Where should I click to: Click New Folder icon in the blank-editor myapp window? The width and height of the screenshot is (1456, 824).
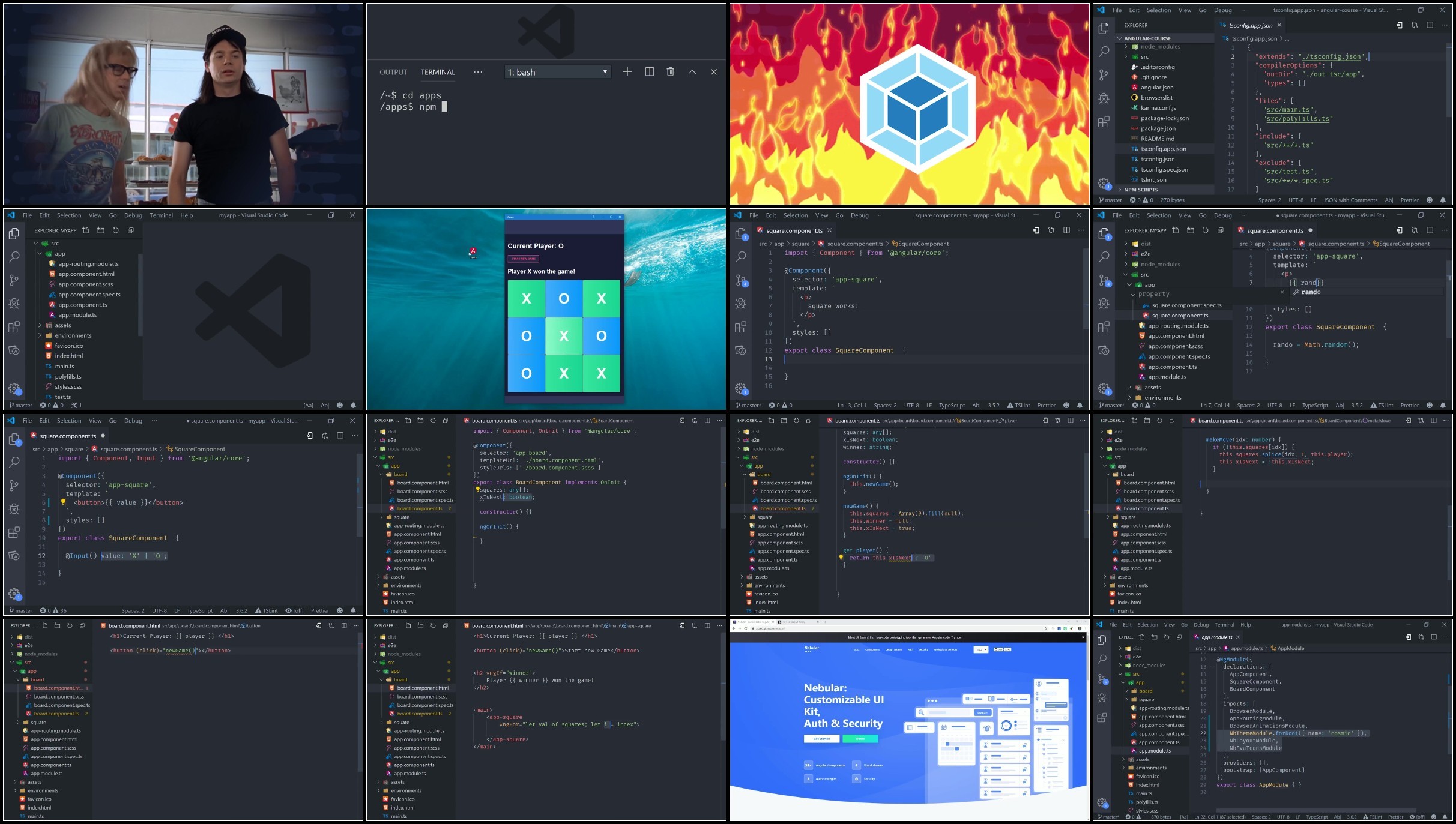coord(101,230)
